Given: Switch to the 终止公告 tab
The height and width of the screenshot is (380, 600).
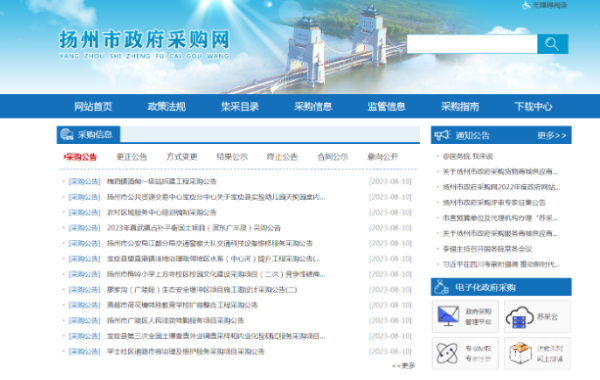Looking at the screenshot, I should 282,157.
